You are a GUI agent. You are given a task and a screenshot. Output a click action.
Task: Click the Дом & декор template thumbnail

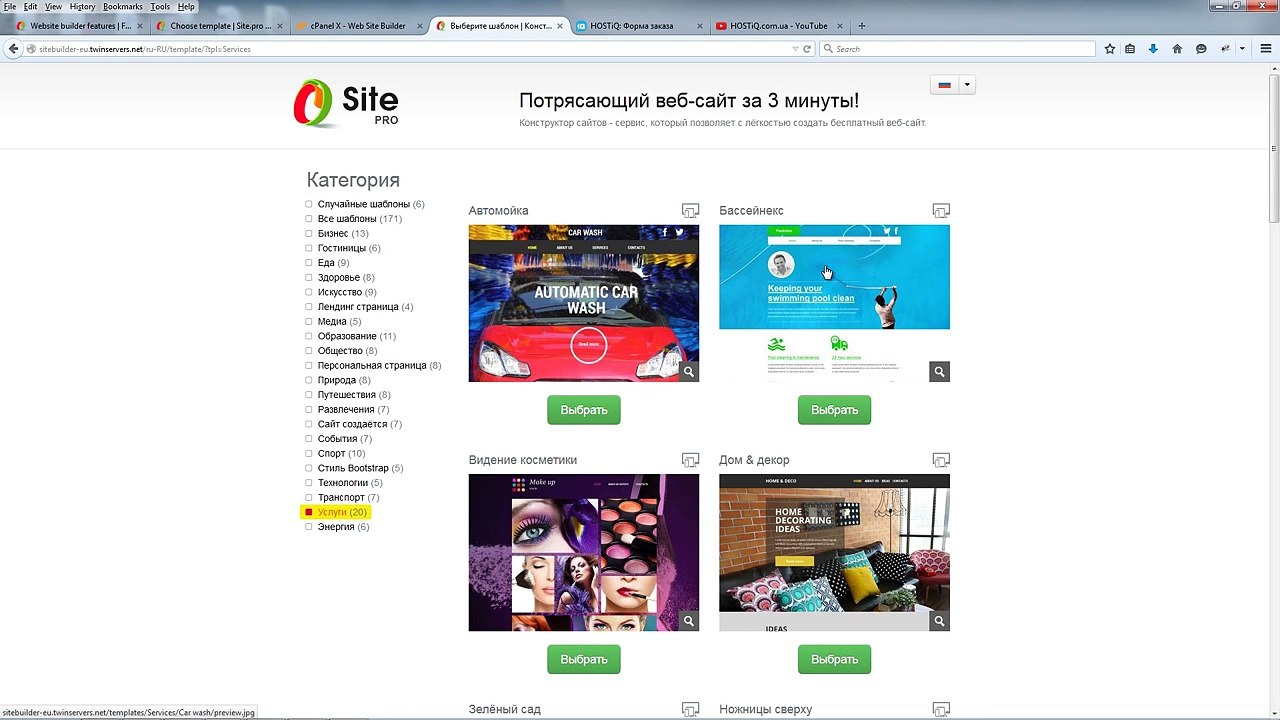click(834, 552)
